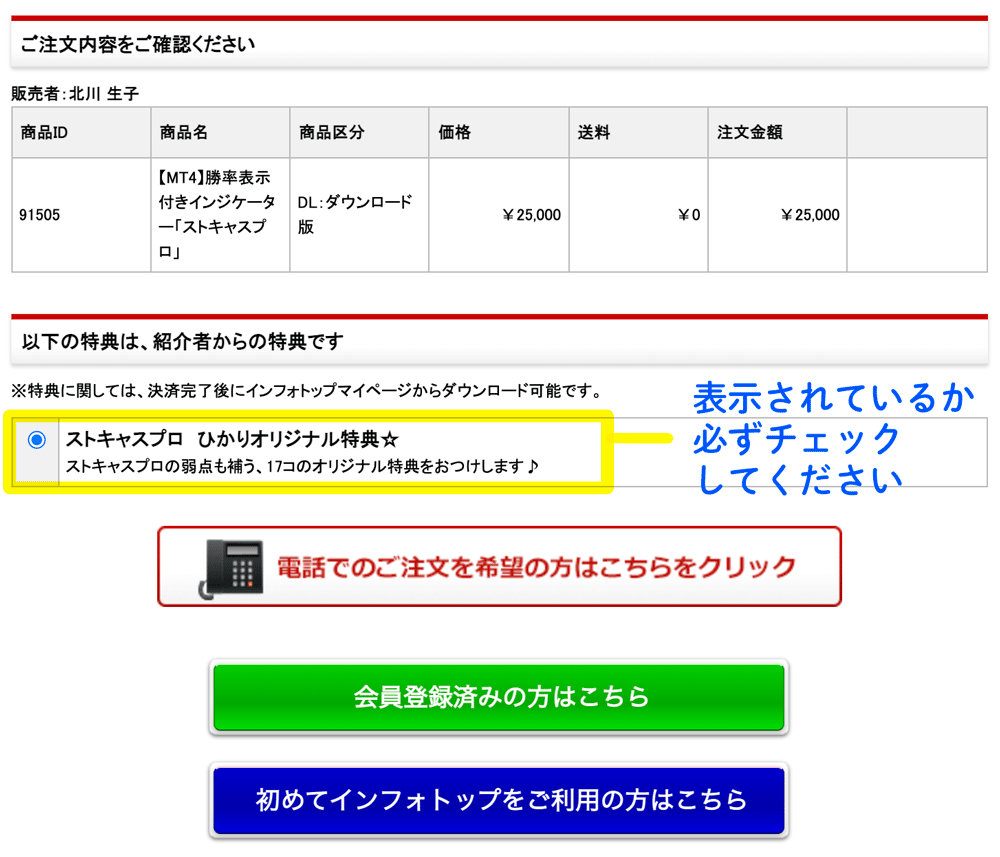Click the 商品ID column header
1000x857 pixels.
[82, 133]
